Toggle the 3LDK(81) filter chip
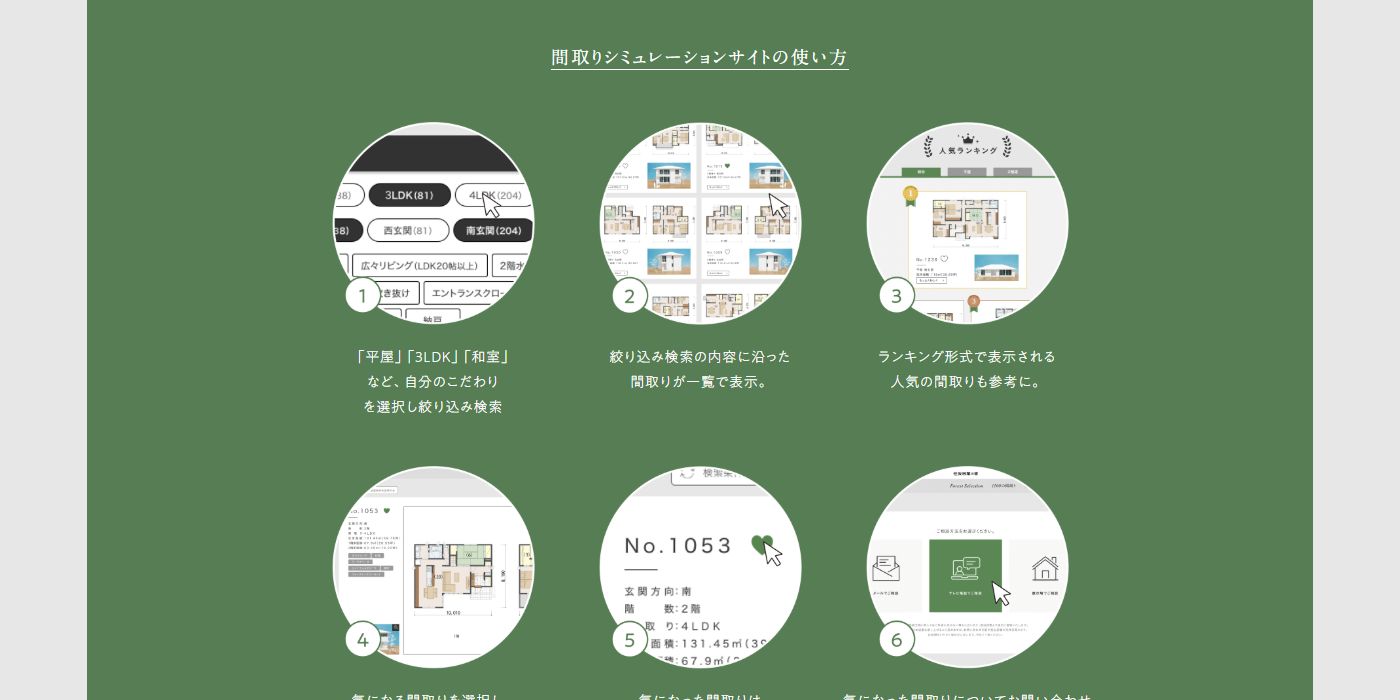 (410, 195)
